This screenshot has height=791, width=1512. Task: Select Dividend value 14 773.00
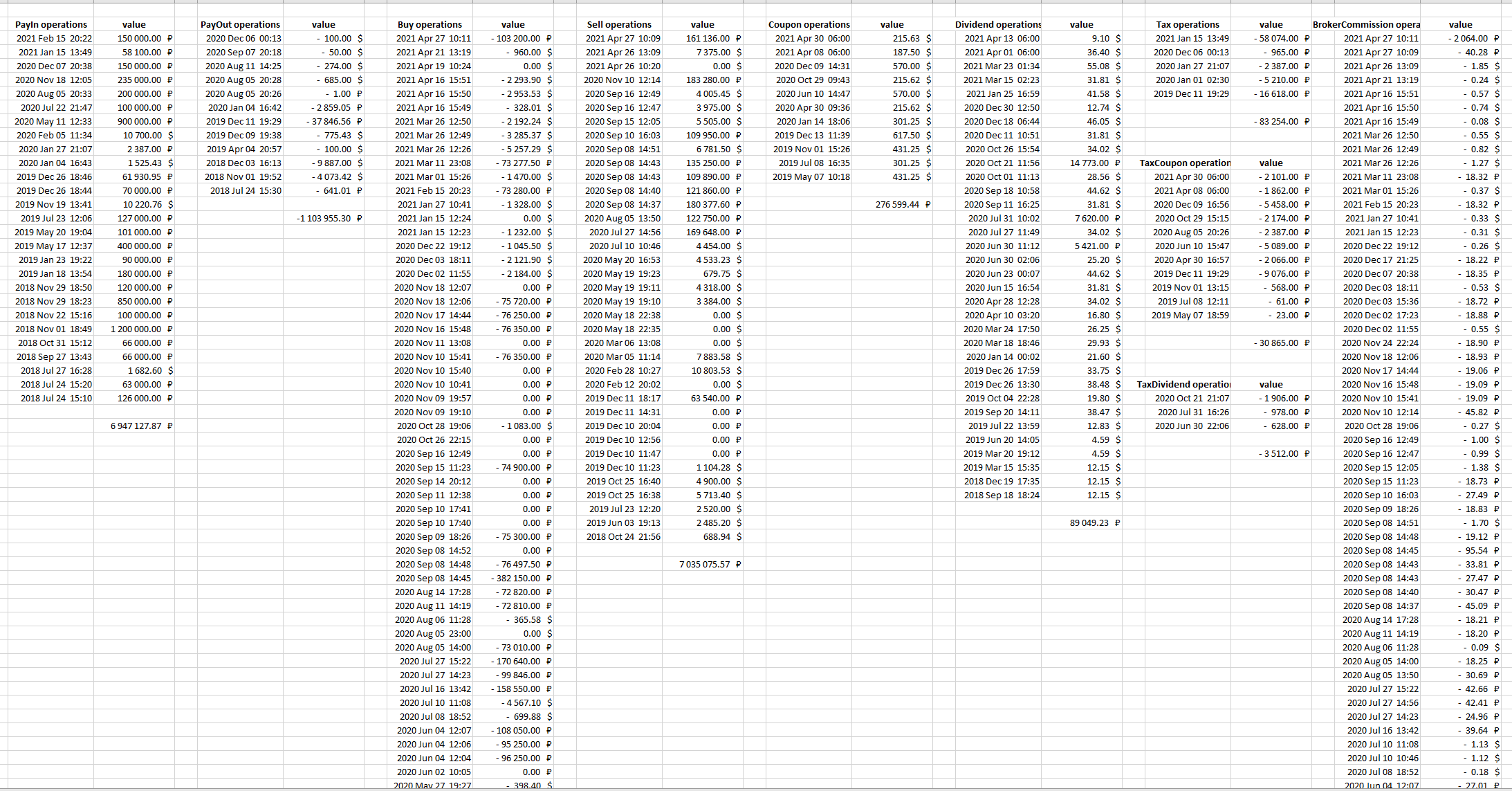pyautogui.click(x=1082, y=163)
